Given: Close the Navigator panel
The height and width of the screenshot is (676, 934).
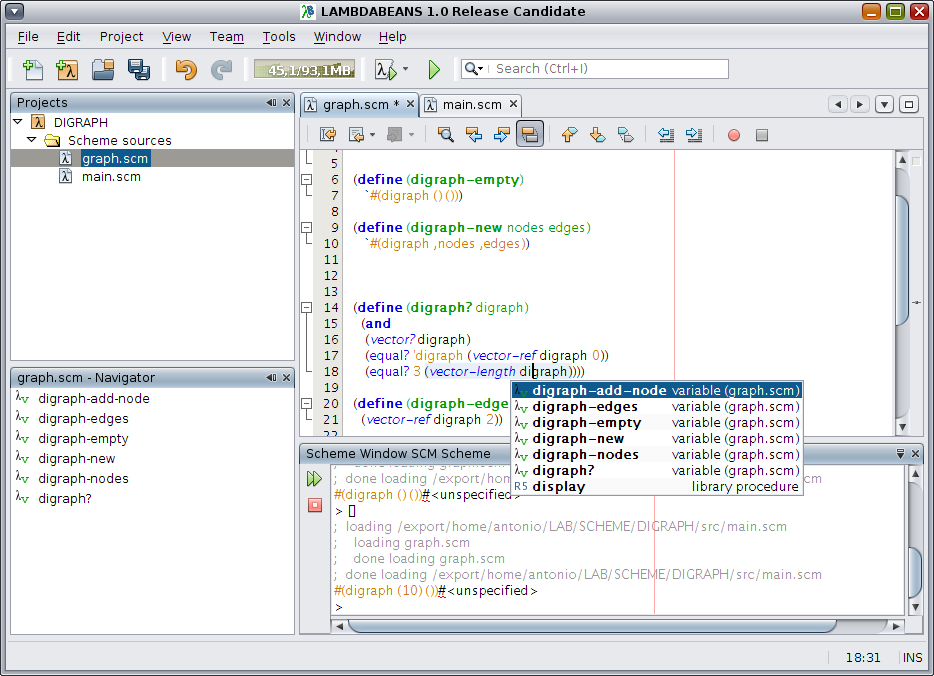Looking at the screenshot, I should pyautogui.click(x=287, y=378).
